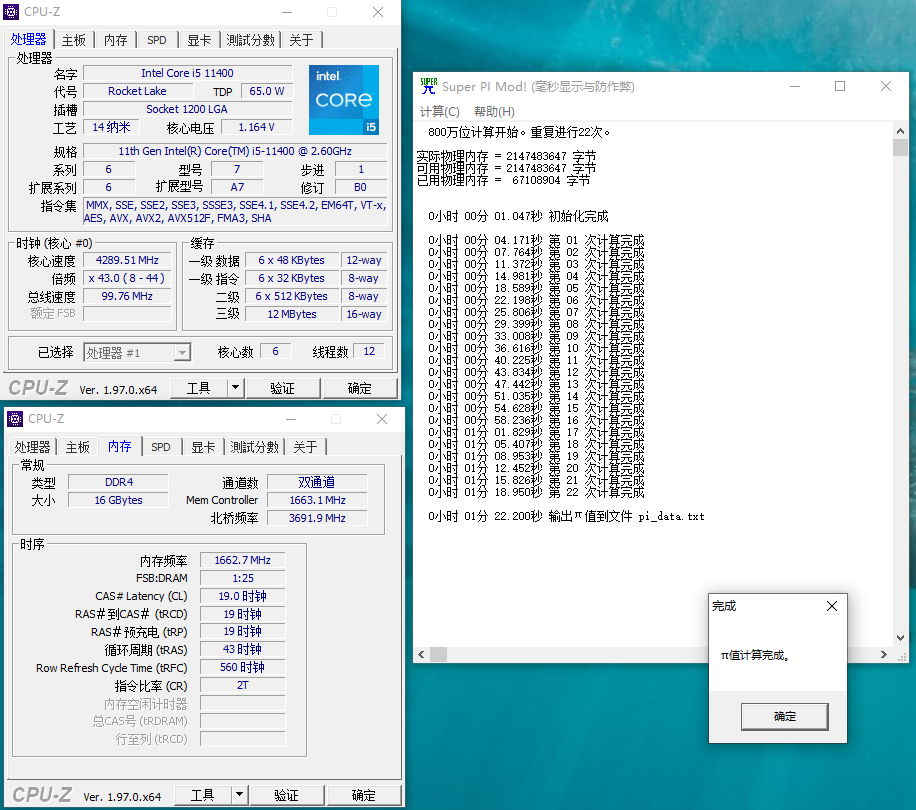Click the Super PI horizontal scrollbar left arrow
The width and height of the screenshot is (916, 810).
421,655
